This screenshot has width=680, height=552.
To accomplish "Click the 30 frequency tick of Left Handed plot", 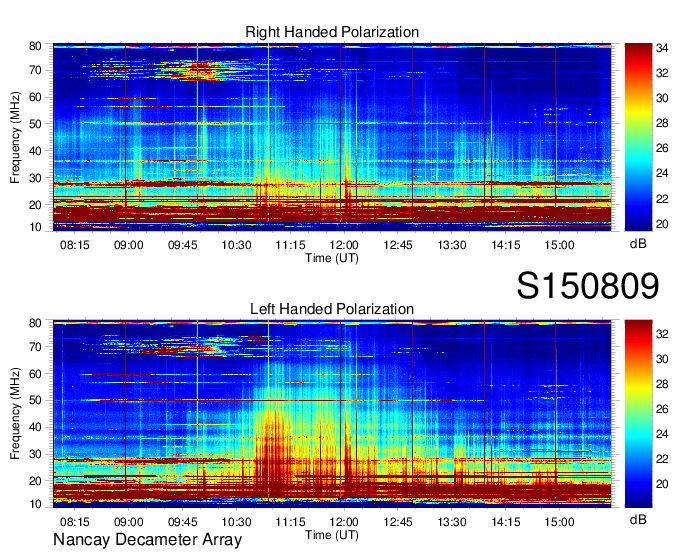I will pyautogui.click(x=35, y=454).
